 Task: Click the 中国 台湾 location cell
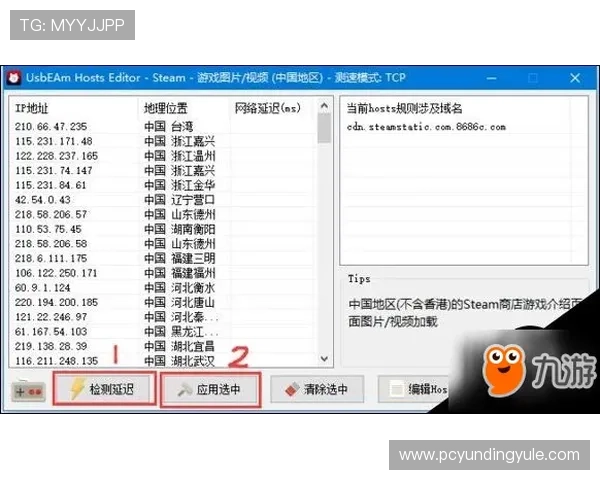(x=169, y=126)
